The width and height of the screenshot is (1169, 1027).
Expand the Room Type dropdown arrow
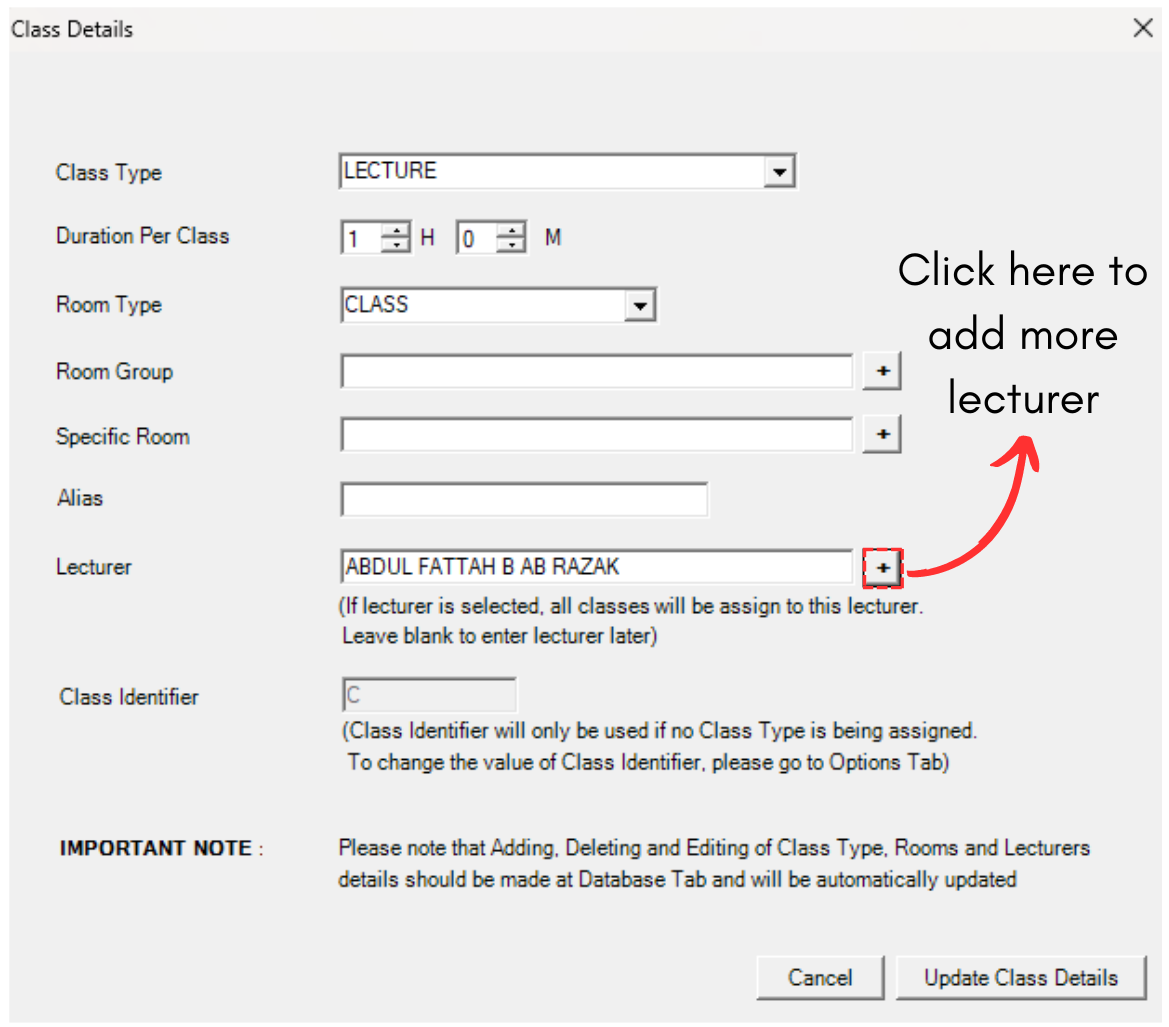(639, 306)
